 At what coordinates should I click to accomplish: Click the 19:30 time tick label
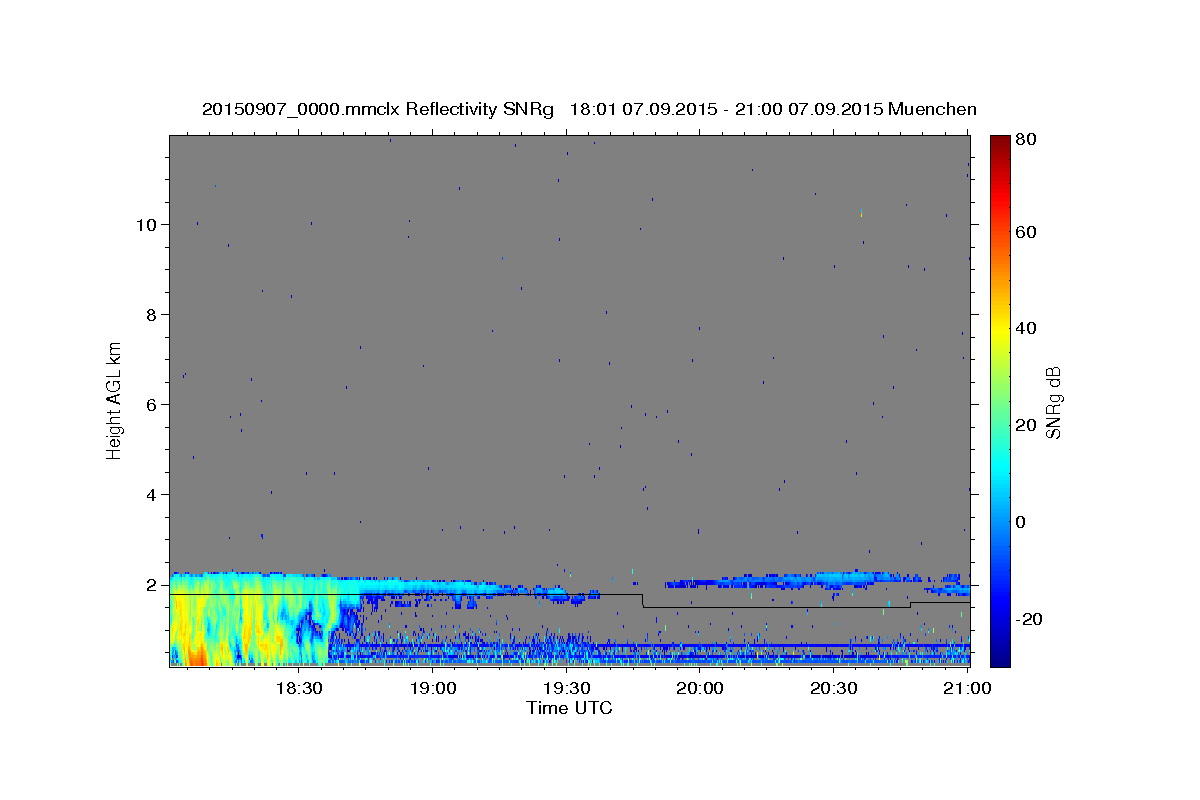click(567, 689)
